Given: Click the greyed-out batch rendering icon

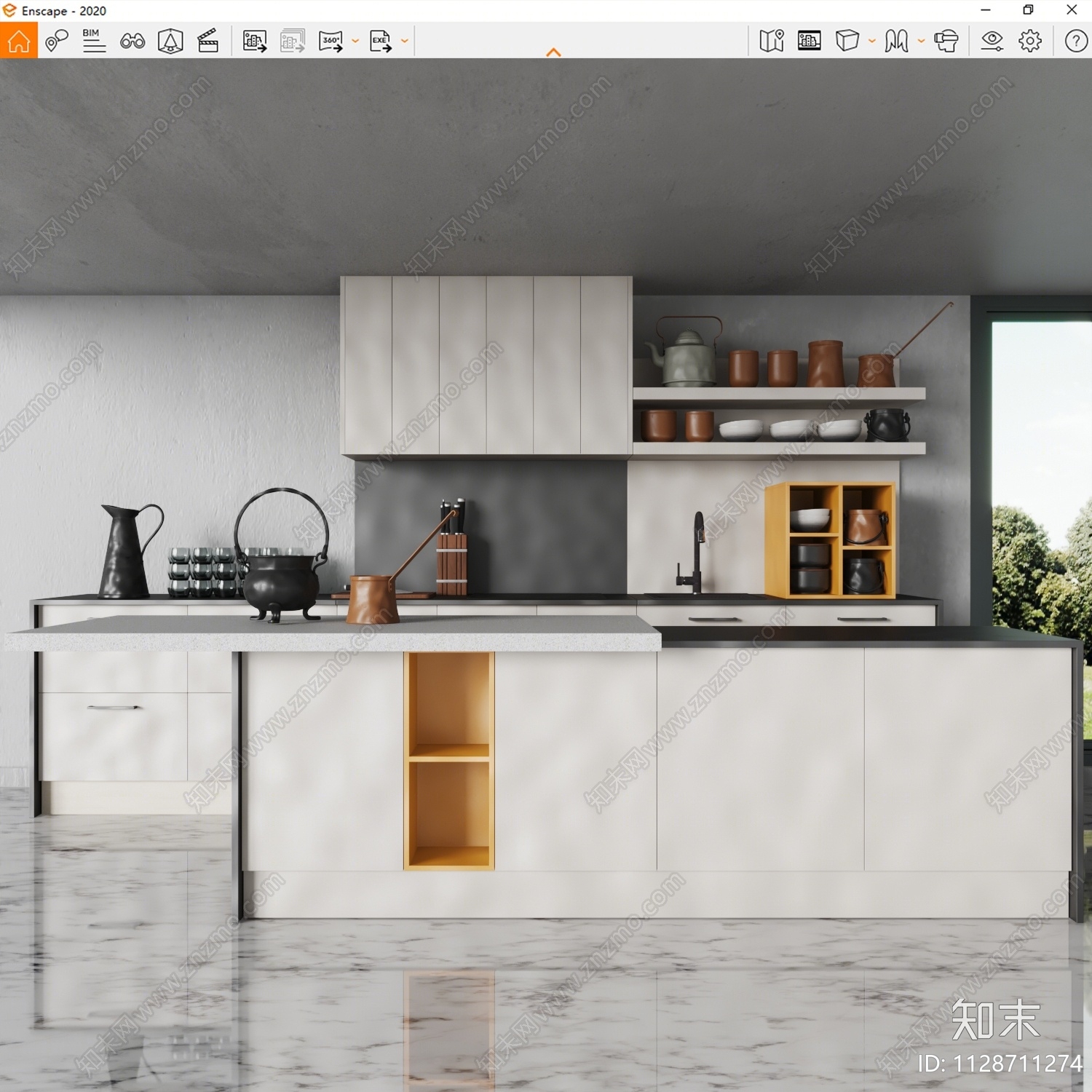Looking at the screenshot, I should [x=293, y=41].
